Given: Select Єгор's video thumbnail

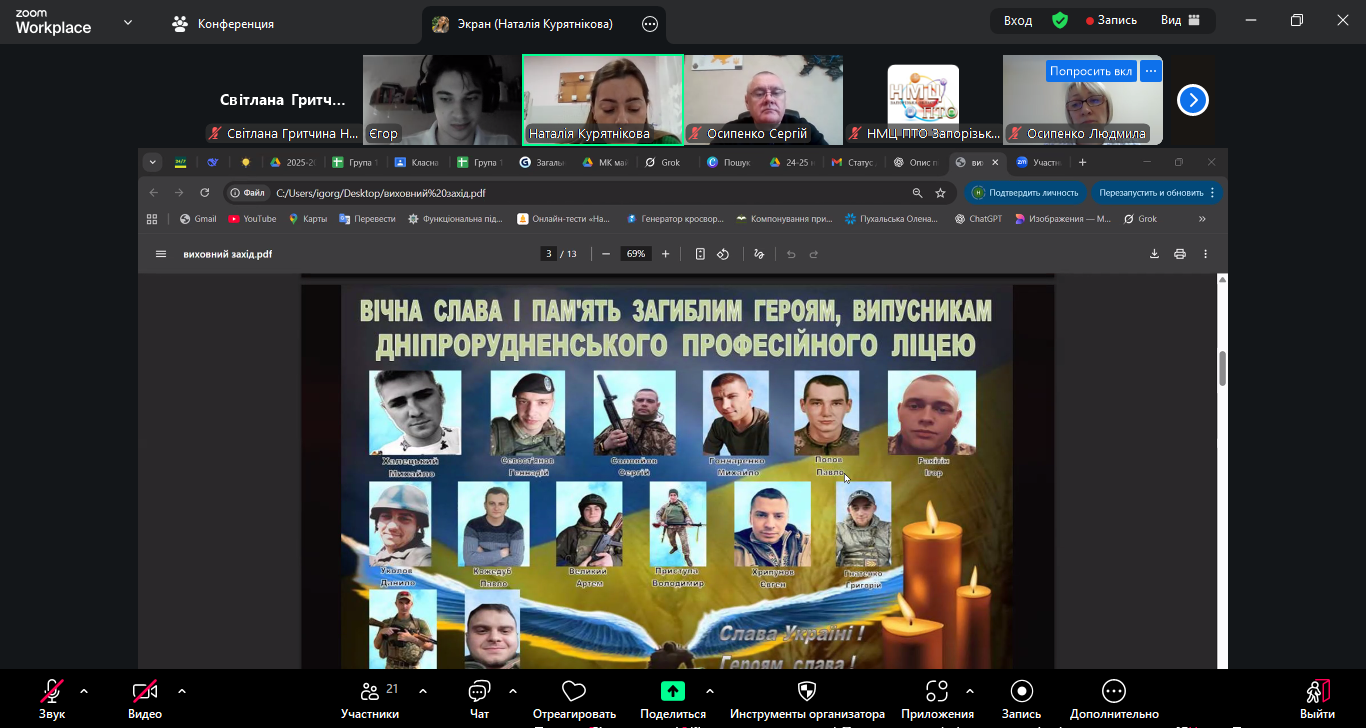Looking at the screenshot, I should click(442, 100).
